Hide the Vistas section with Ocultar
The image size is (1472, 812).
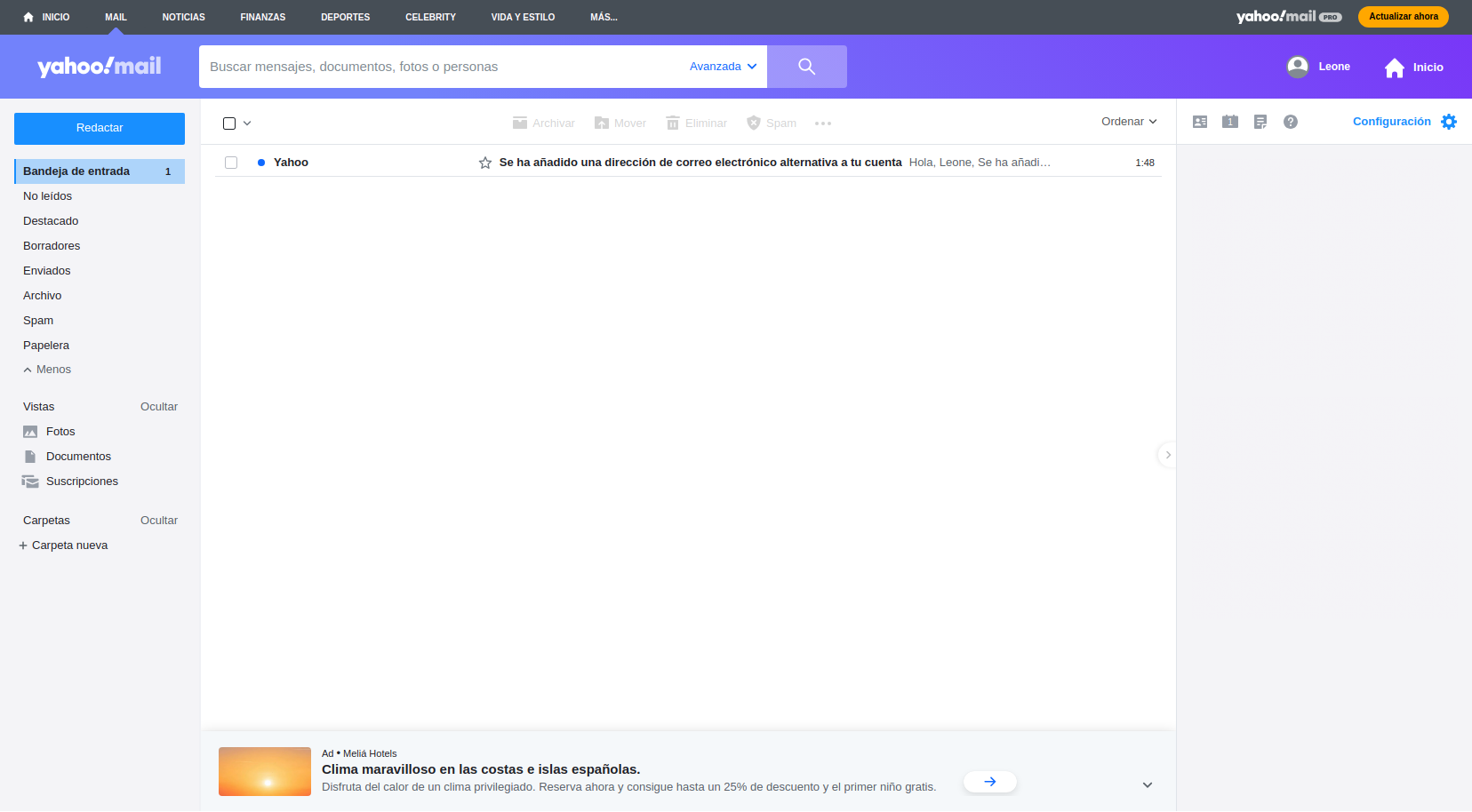(159, 407)
